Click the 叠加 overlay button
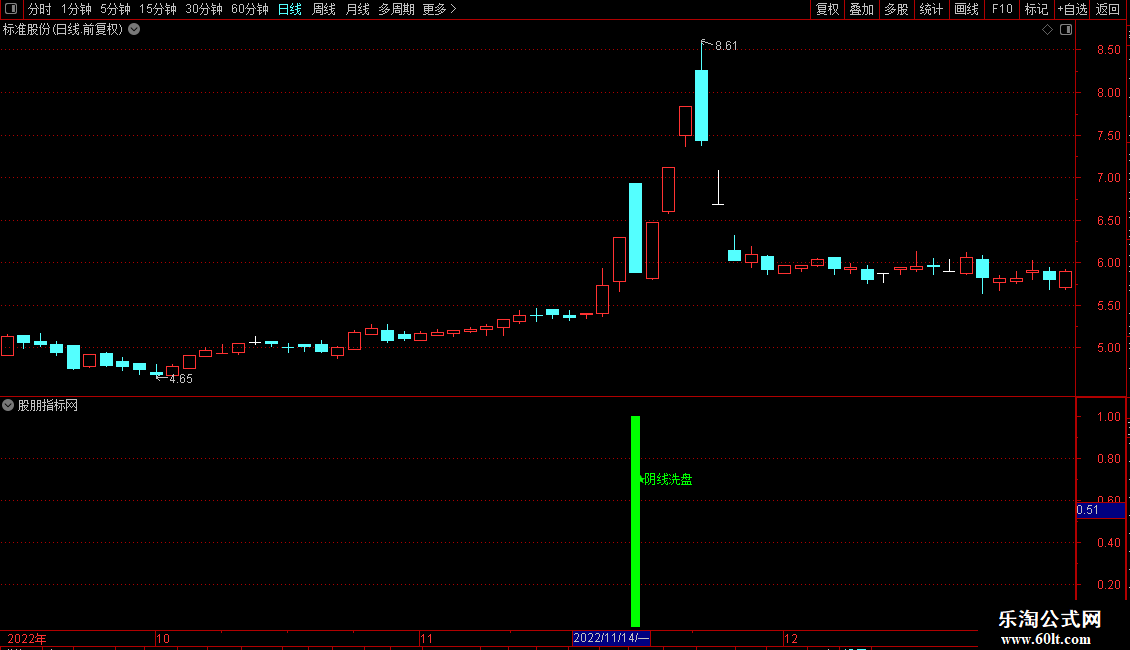The height and width of the screenshot is (650, 1130). pos(861,9)
